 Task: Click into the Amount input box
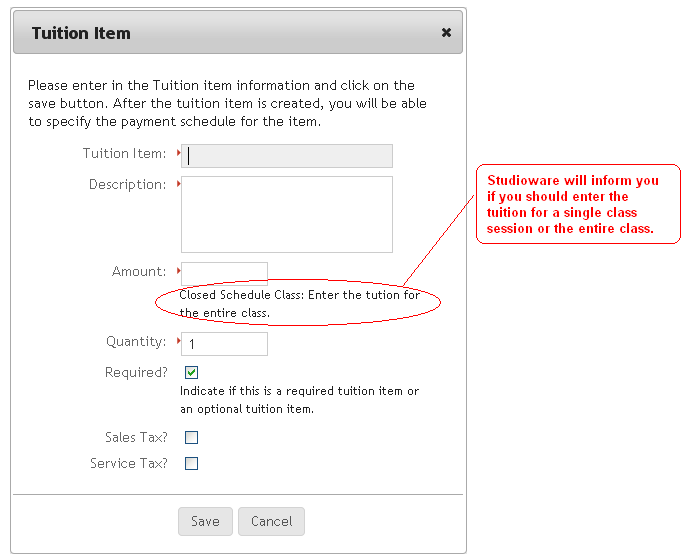pos(224,272)
